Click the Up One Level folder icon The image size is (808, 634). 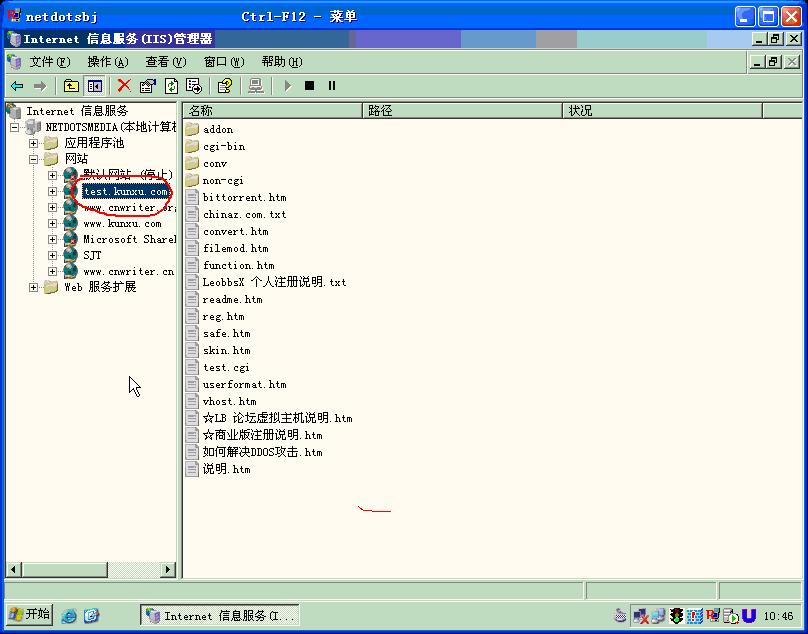[x=71, y=86]
